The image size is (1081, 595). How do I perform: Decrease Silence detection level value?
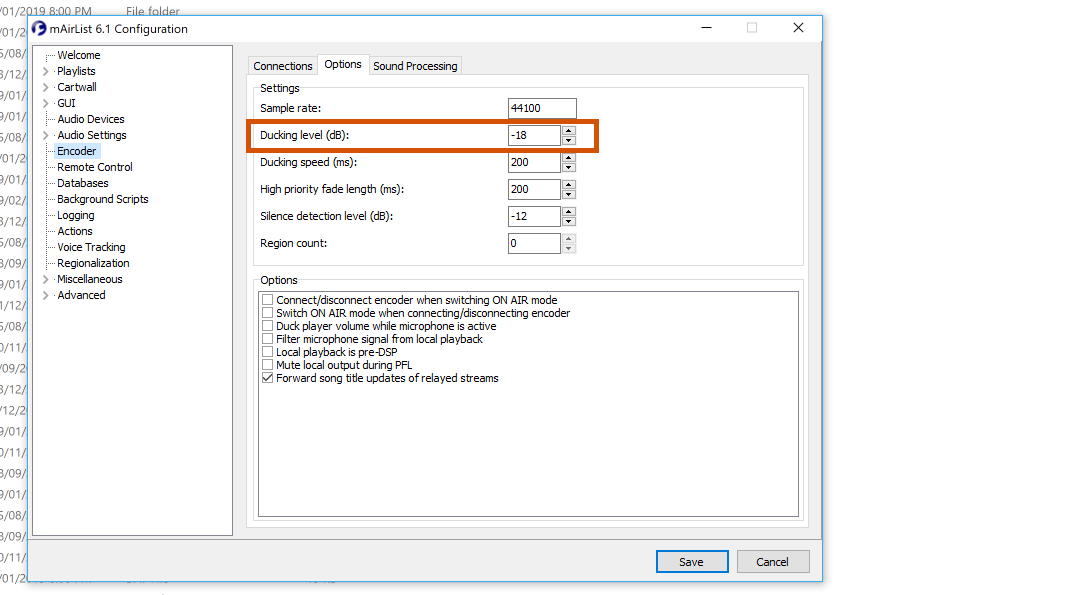569,221
